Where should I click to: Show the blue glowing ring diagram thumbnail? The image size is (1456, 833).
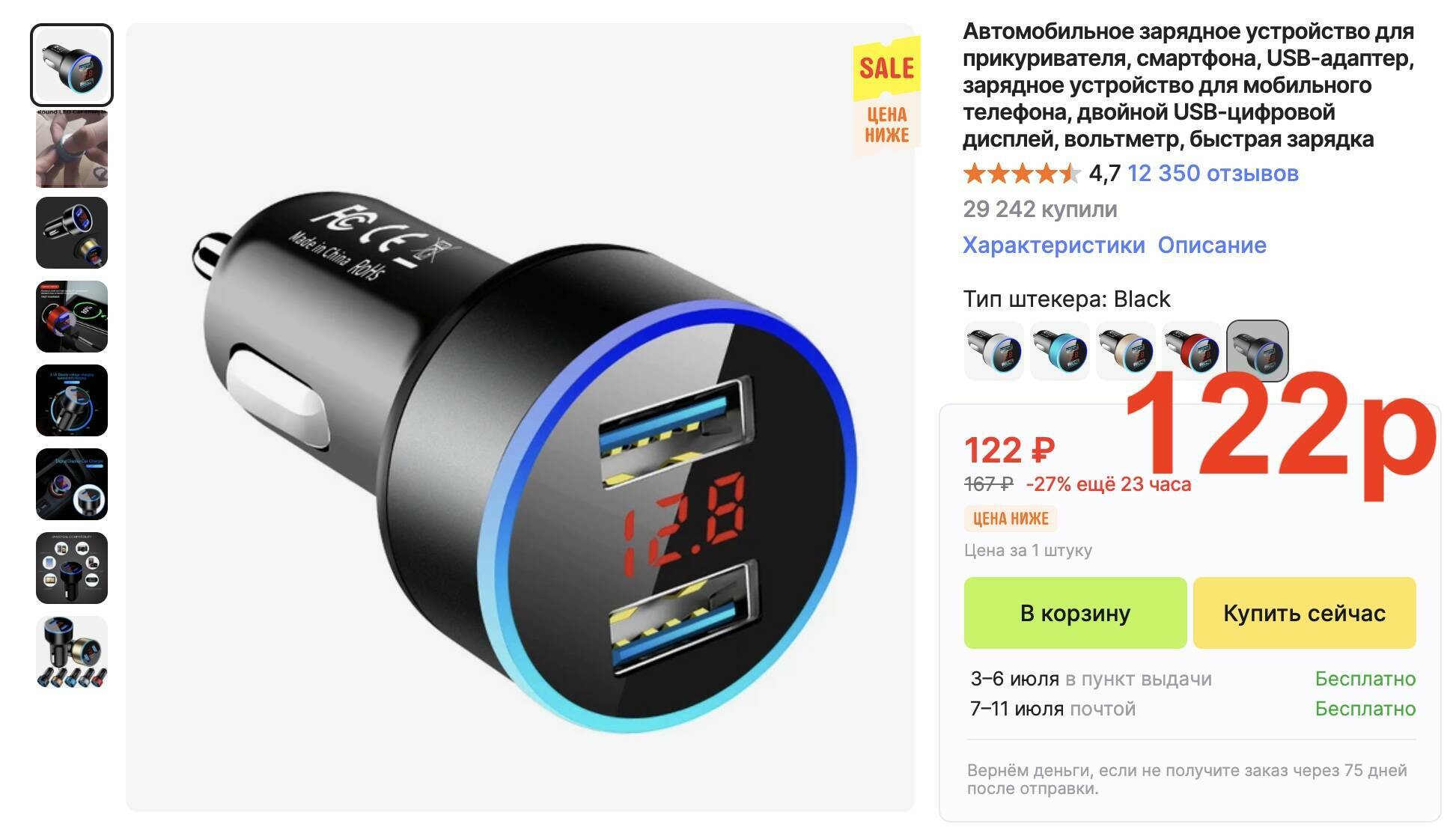72,400
